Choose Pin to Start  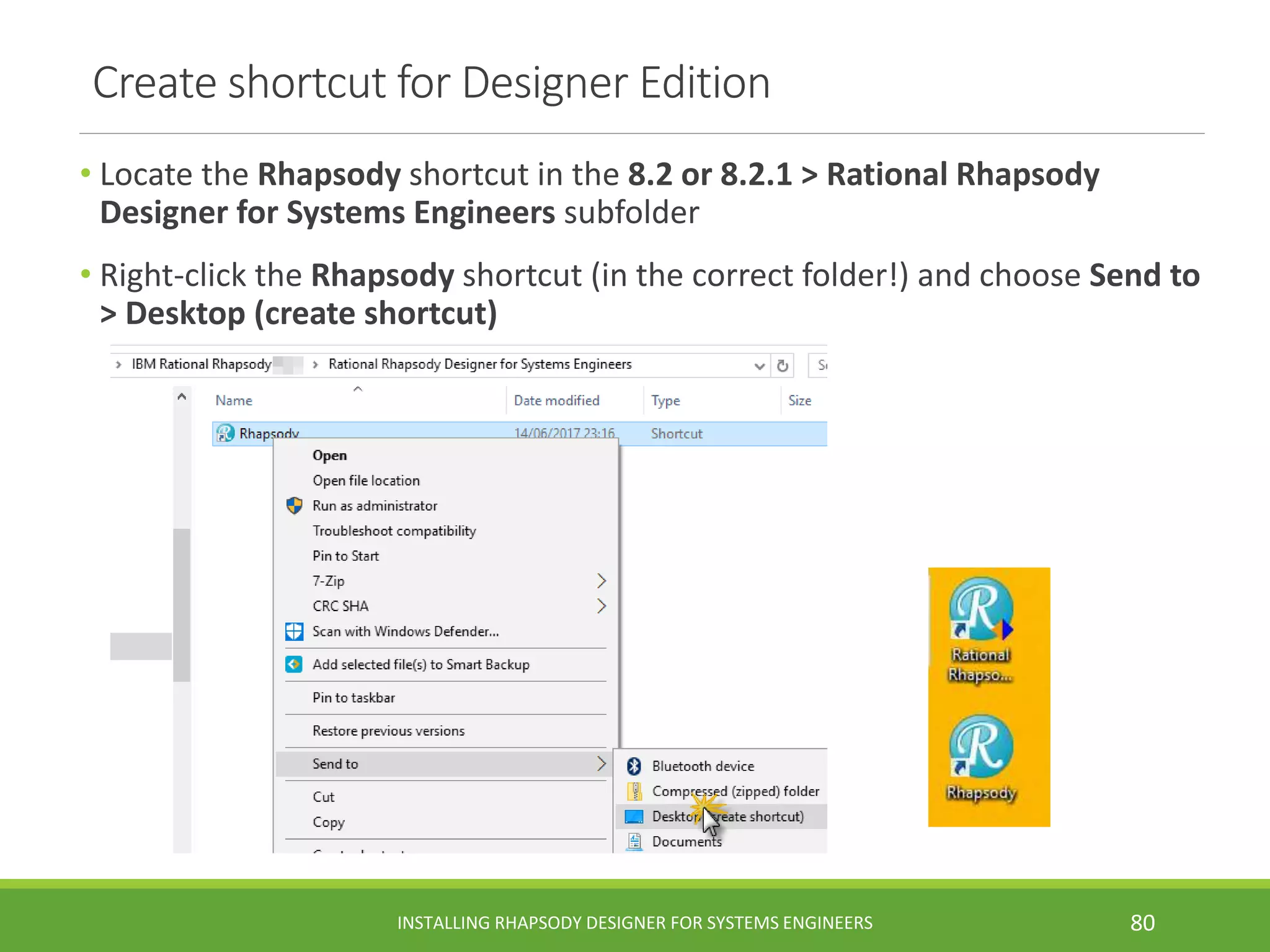coord(345,556)
